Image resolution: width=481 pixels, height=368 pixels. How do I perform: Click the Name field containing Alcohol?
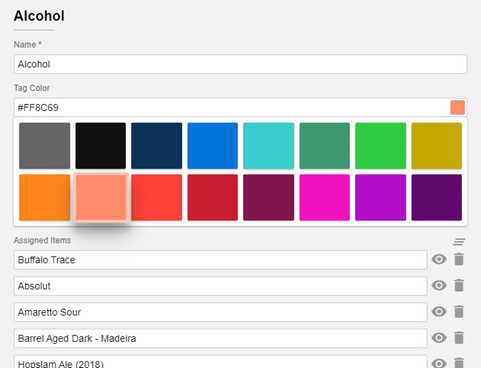pos(240,64)
